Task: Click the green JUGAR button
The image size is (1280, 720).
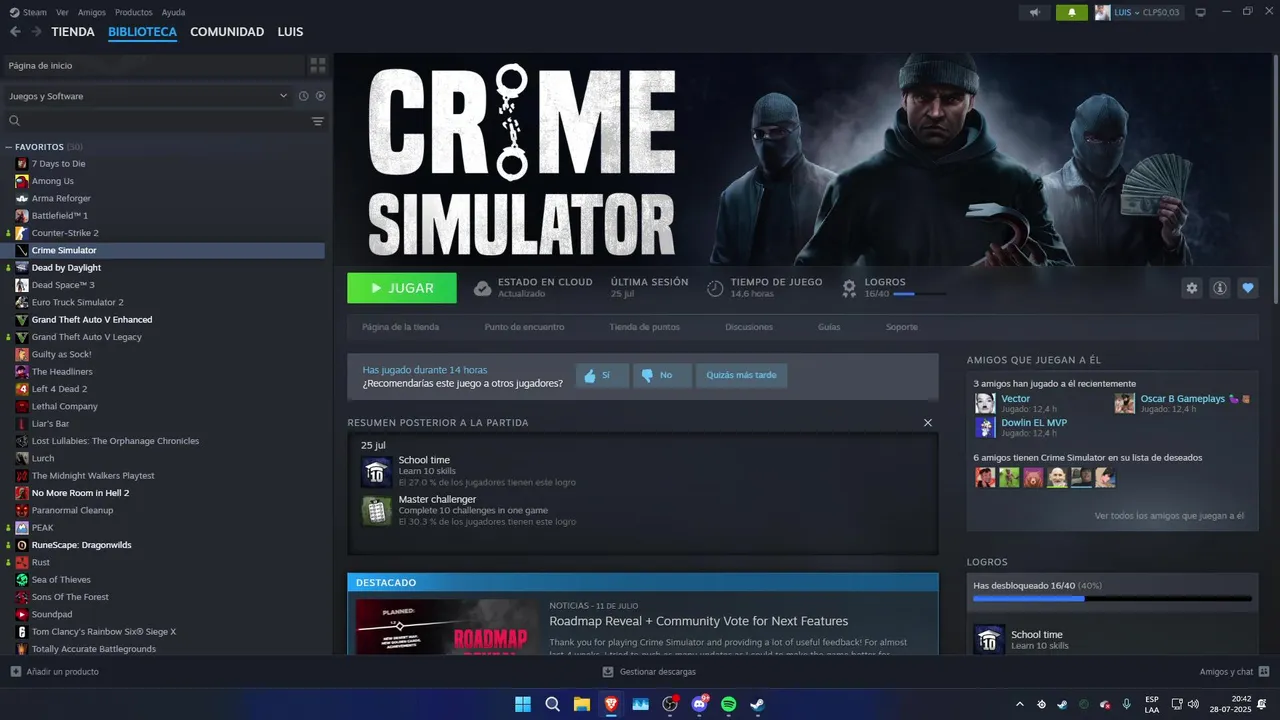Action: coord(402,288)
